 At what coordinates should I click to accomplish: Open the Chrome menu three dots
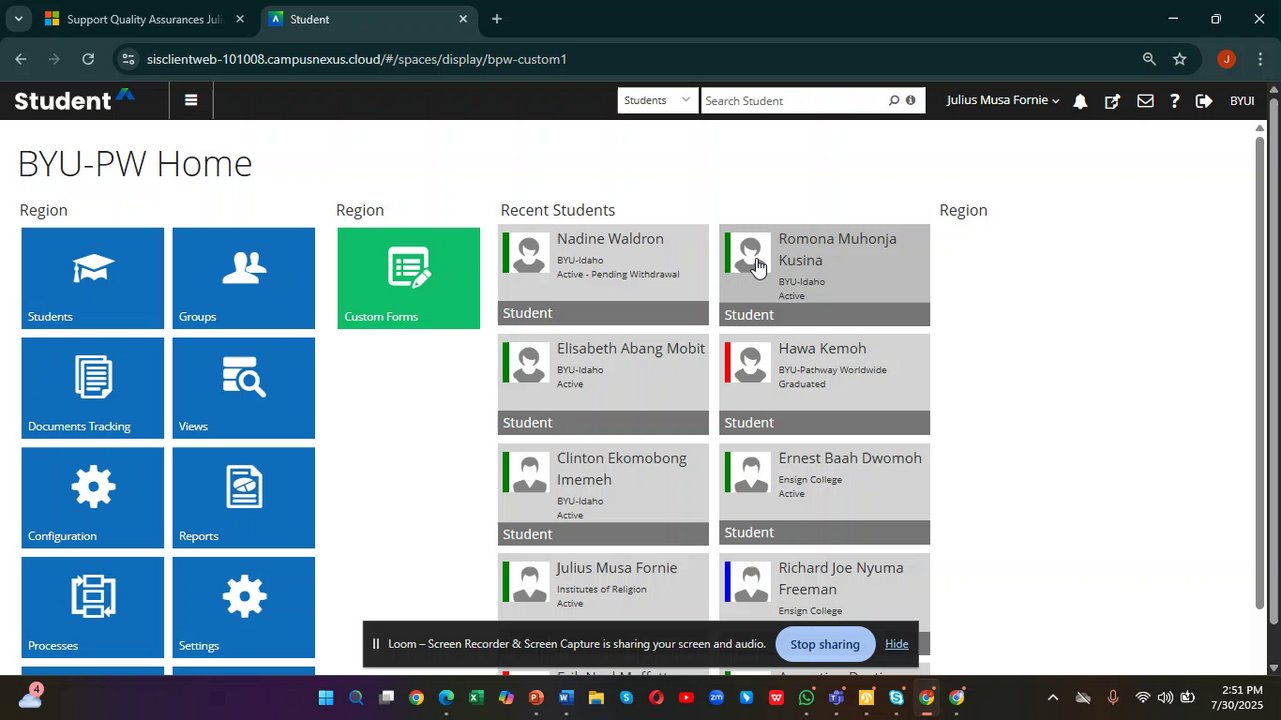[x=1260, y=59]
